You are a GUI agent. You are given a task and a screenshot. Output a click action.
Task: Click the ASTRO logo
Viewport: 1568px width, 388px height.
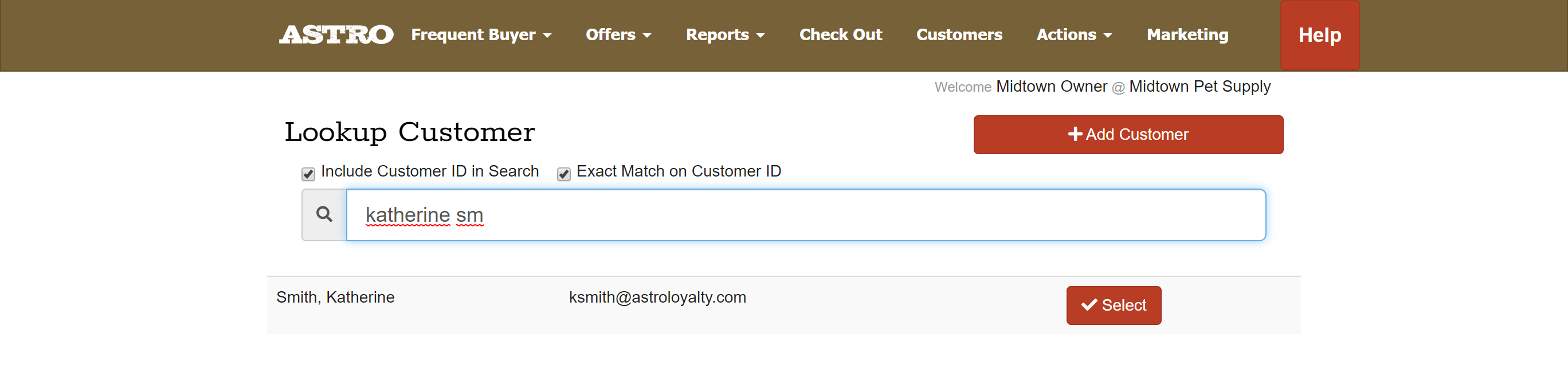point(336,35)
